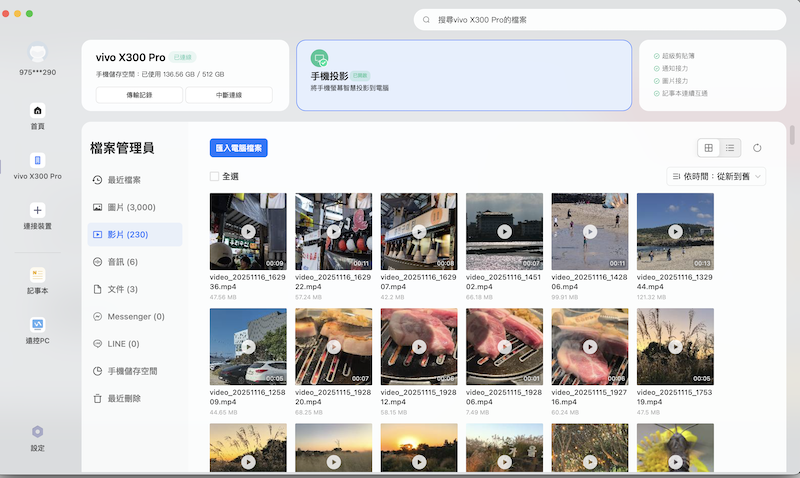This screenshot has height=478, width=800.
Task: Open 設定 settings icon
Action: (38, 431)
